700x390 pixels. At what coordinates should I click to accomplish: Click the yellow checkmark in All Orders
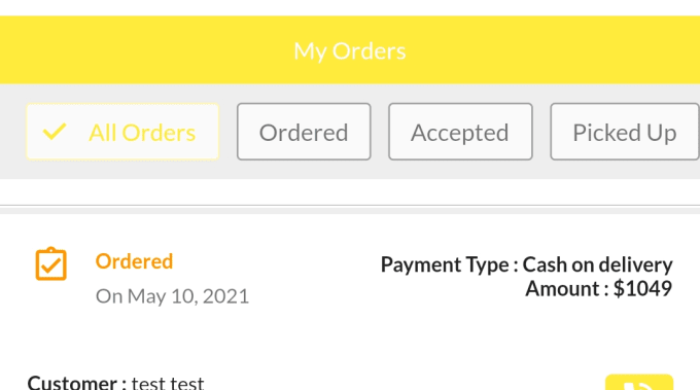54,132
